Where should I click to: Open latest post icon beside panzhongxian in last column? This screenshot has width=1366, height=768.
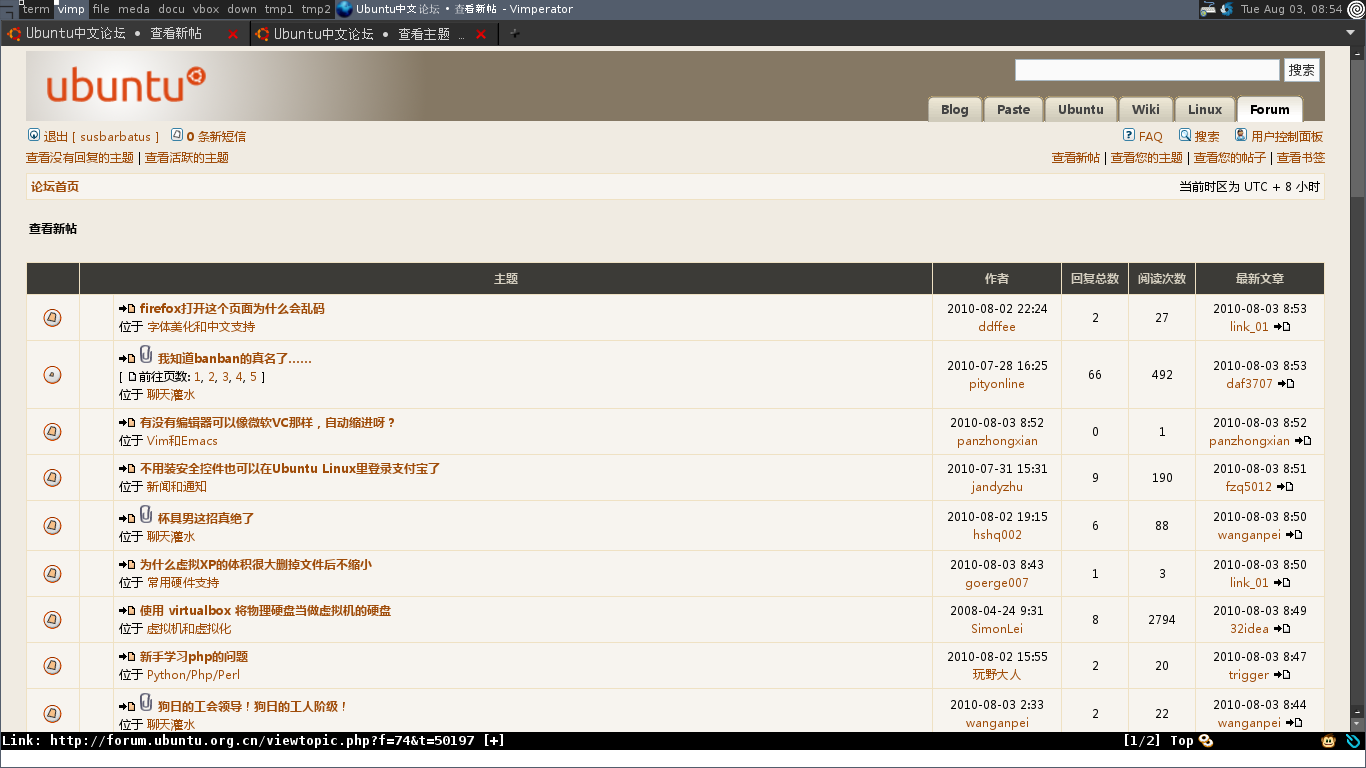pyautogui.click(x=1303, y=441)
